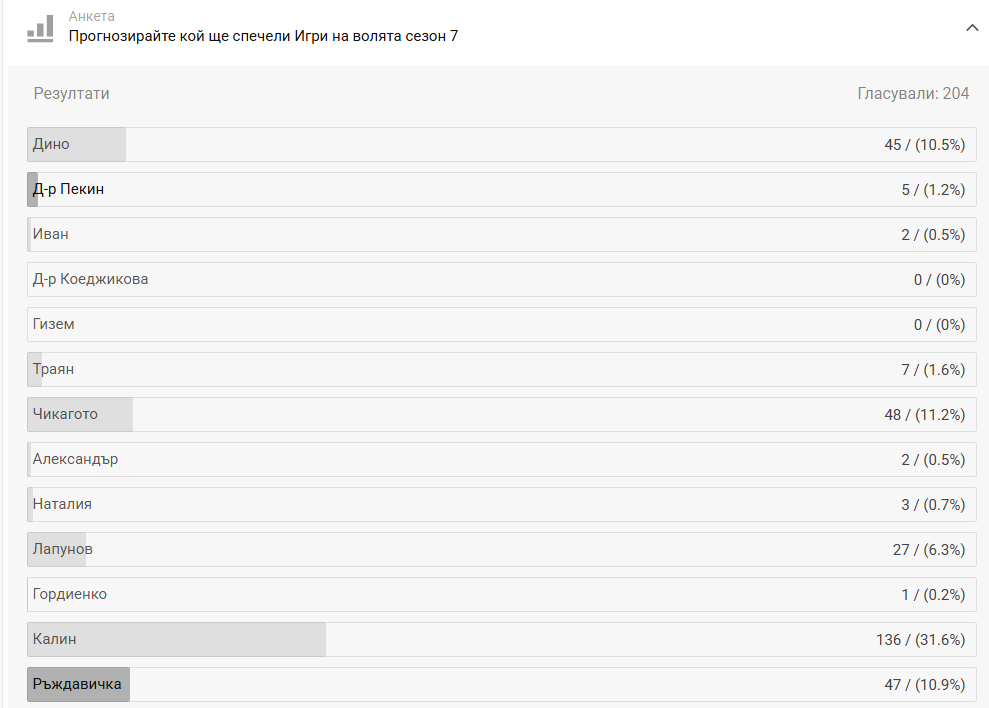Select the Д-р Пекин result row
The image size is (989, 708).
501,189
